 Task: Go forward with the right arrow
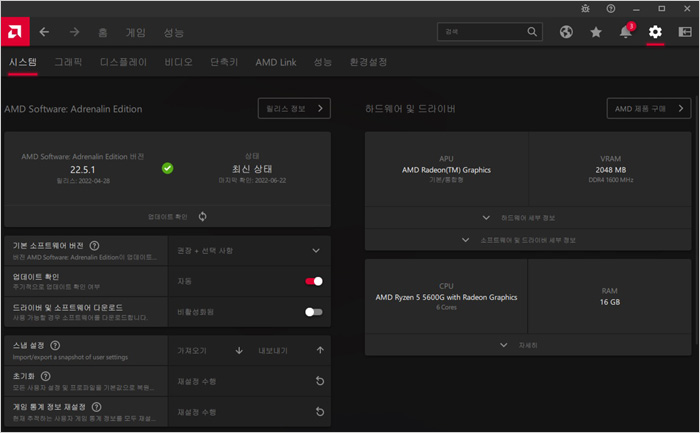pyautogui.click(x=75, y=32)
